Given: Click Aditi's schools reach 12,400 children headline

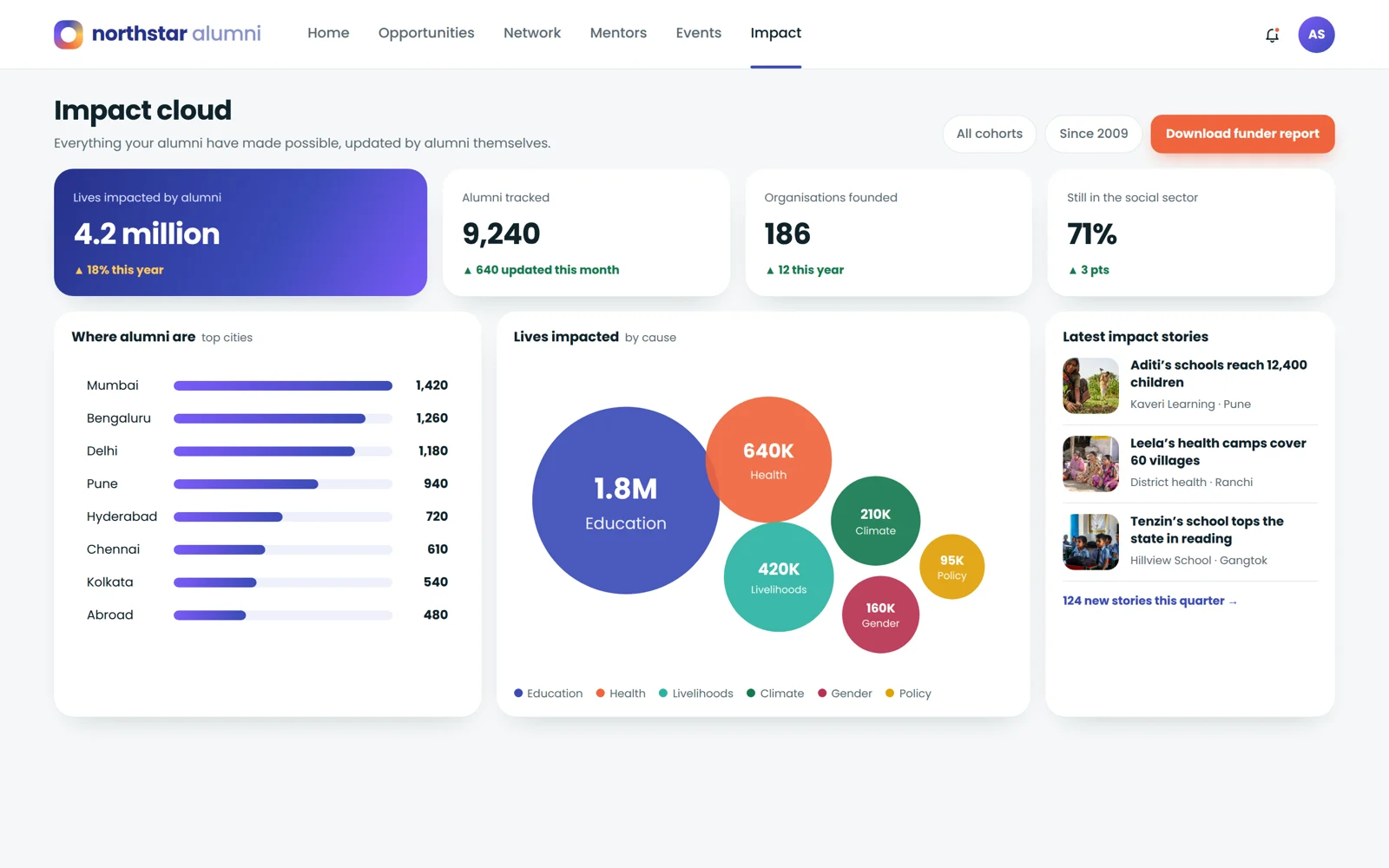Looking at the screenshot, I should (x=1218, y=373).
